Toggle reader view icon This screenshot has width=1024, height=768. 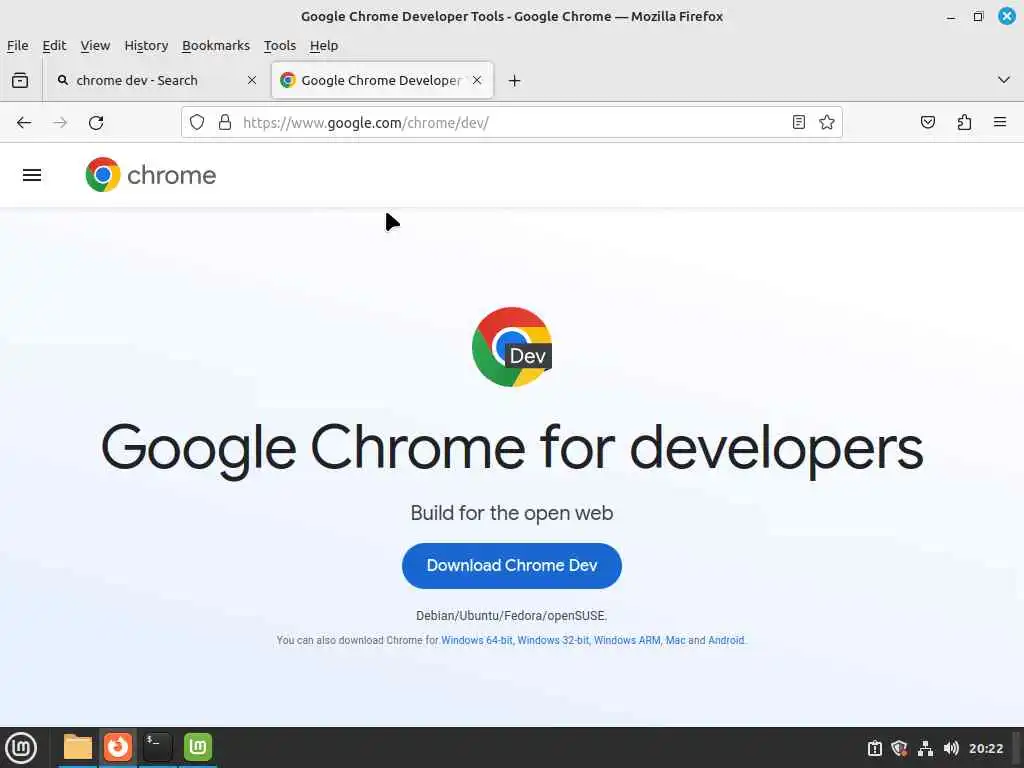pos(798,122)
